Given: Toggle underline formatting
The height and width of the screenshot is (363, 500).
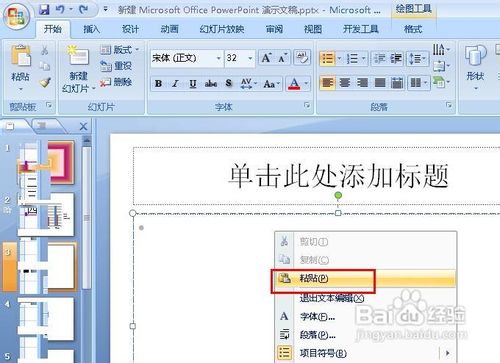Looking at the screenshot, I should click(192, 83).
